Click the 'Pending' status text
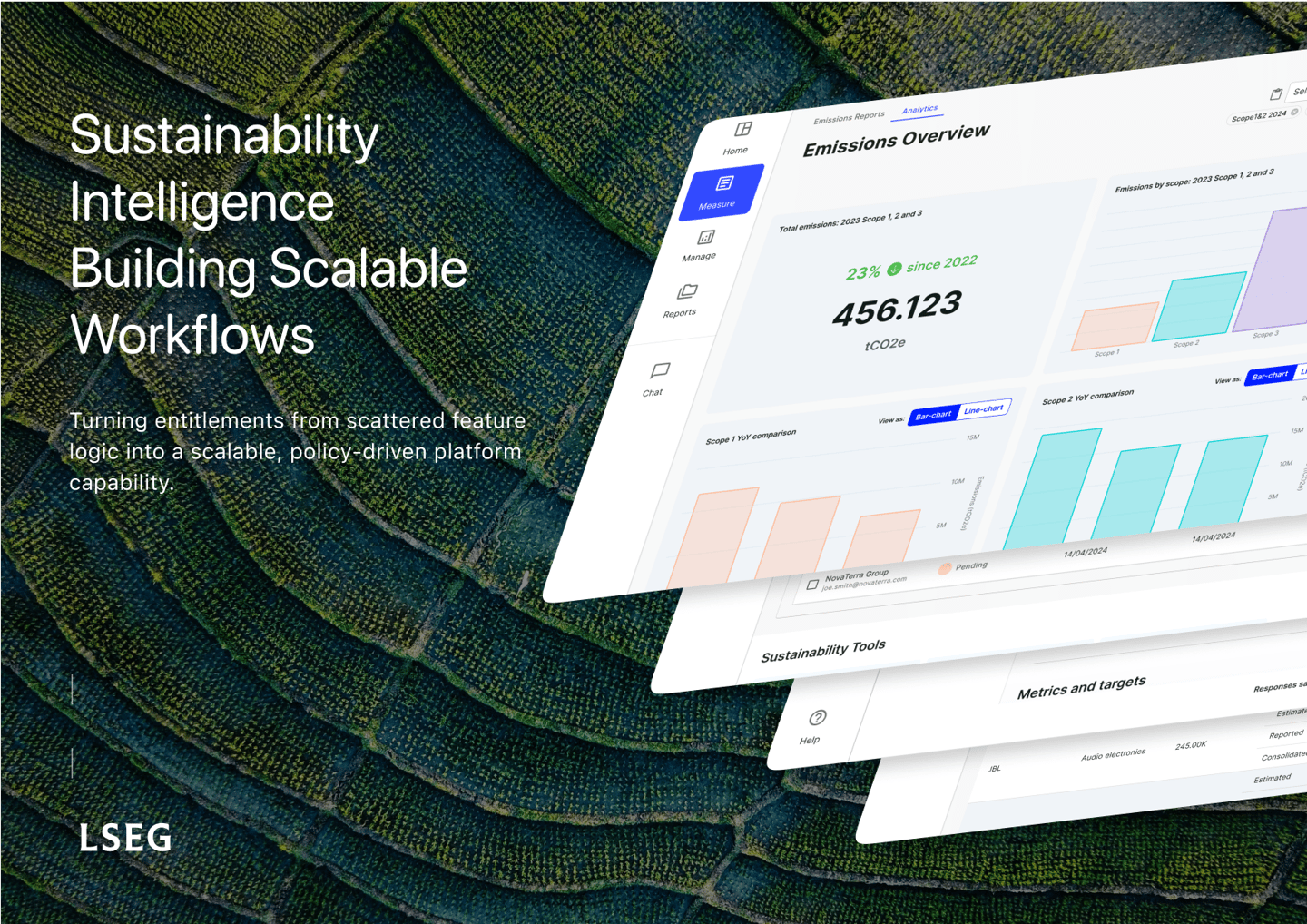1307x924 pixels. pos(971,565)
